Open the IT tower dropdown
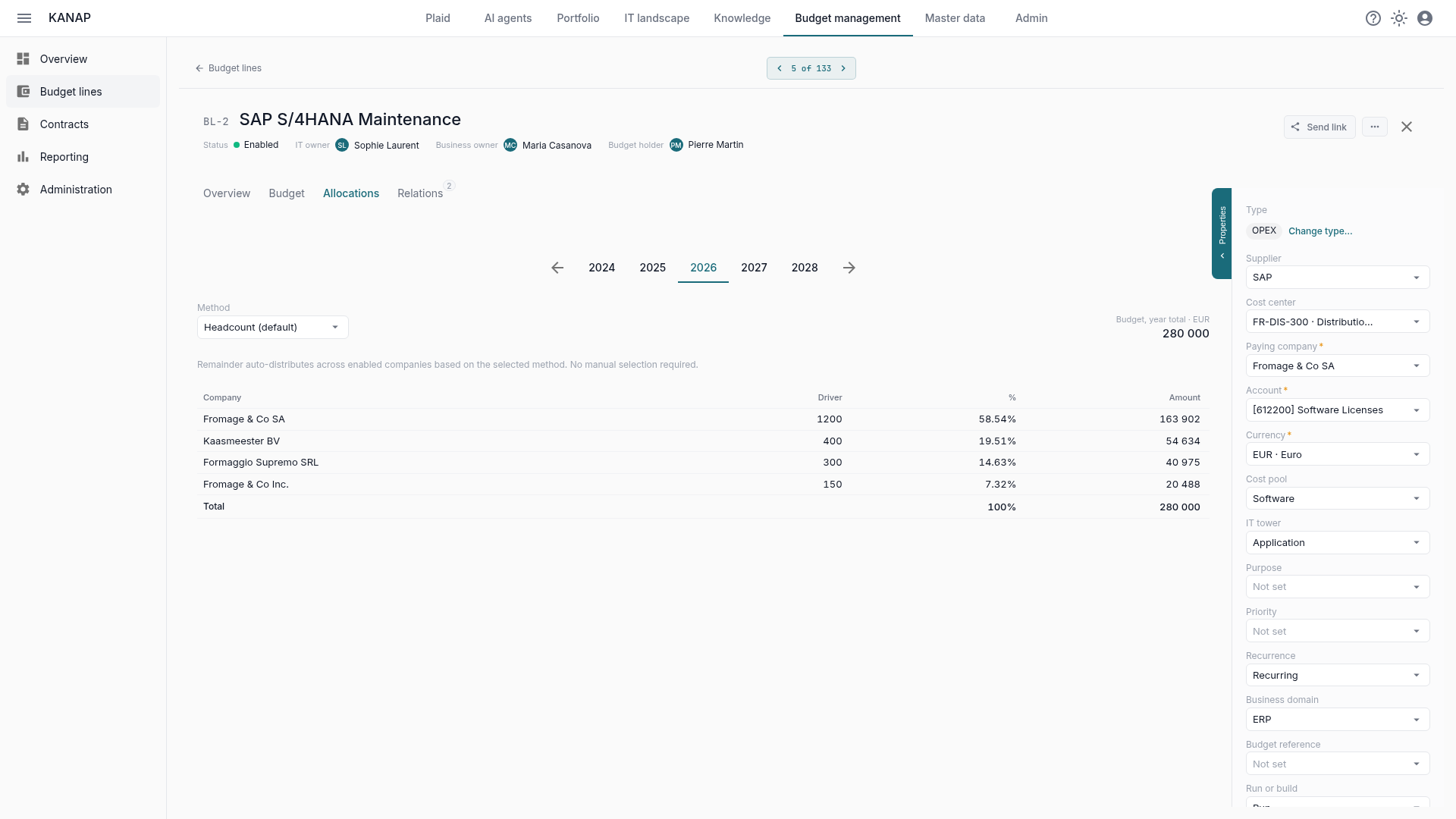 pyautogui.click(x=1338, y=543)
